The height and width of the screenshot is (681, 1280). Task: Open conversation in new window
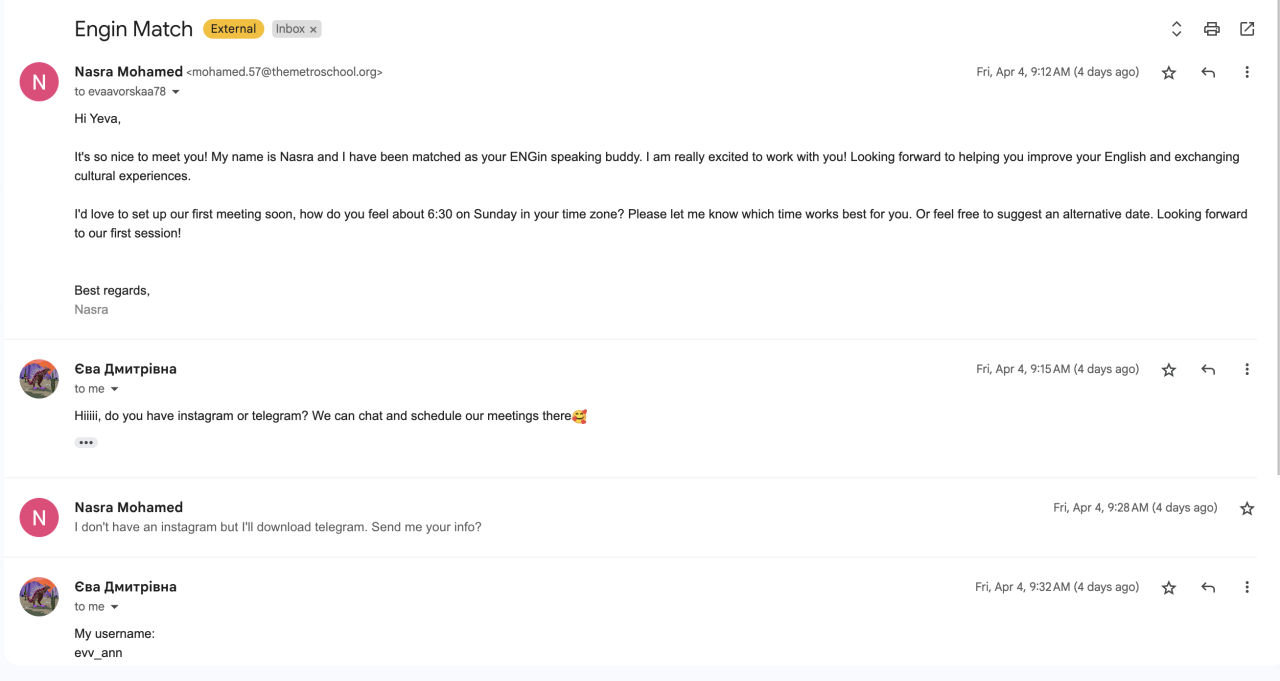click(1247, 29)
